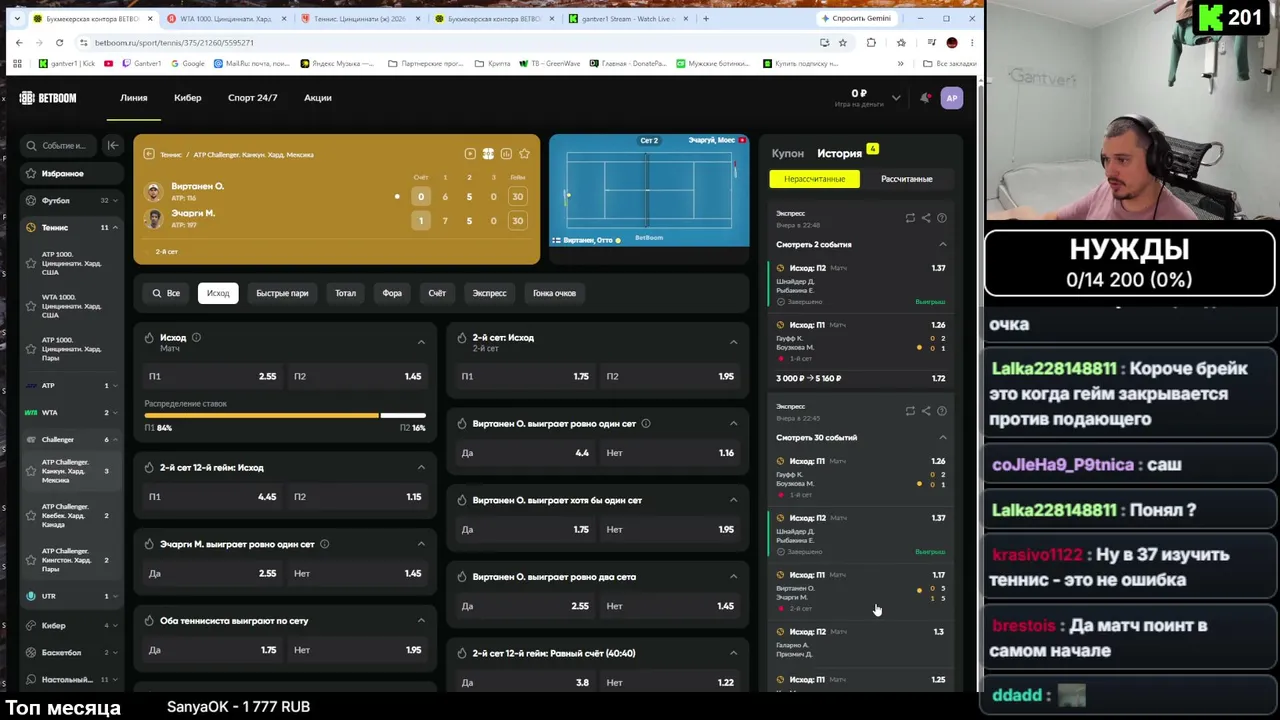Bet П1 at 1.75 in 2-й сет: Исход
The height and width of the screenshot is (720, 1280).
pos(527,377)
